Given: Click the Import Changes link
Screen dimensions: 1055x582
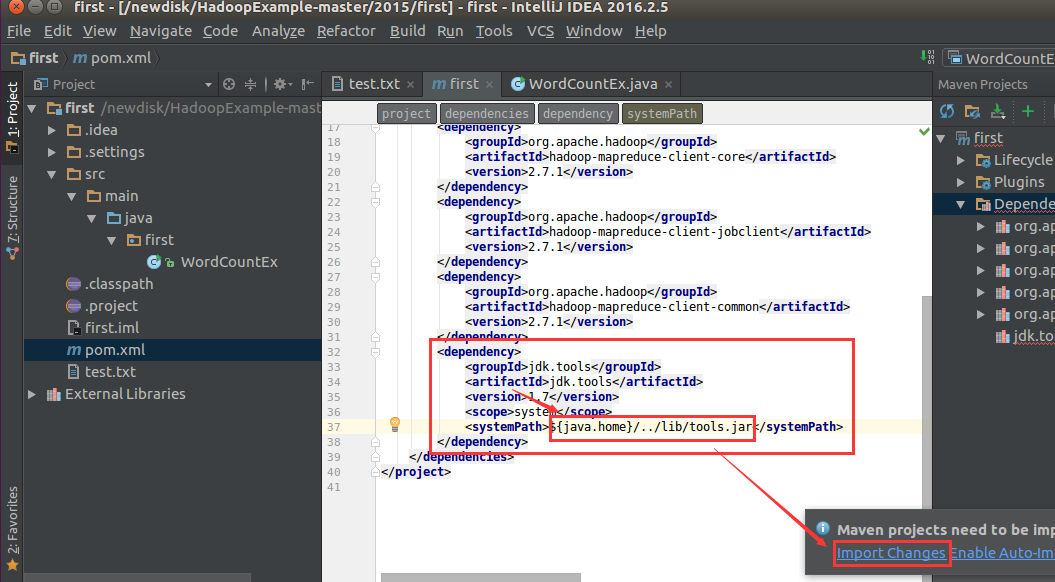Looking at the screenshot, I should 890,553.
